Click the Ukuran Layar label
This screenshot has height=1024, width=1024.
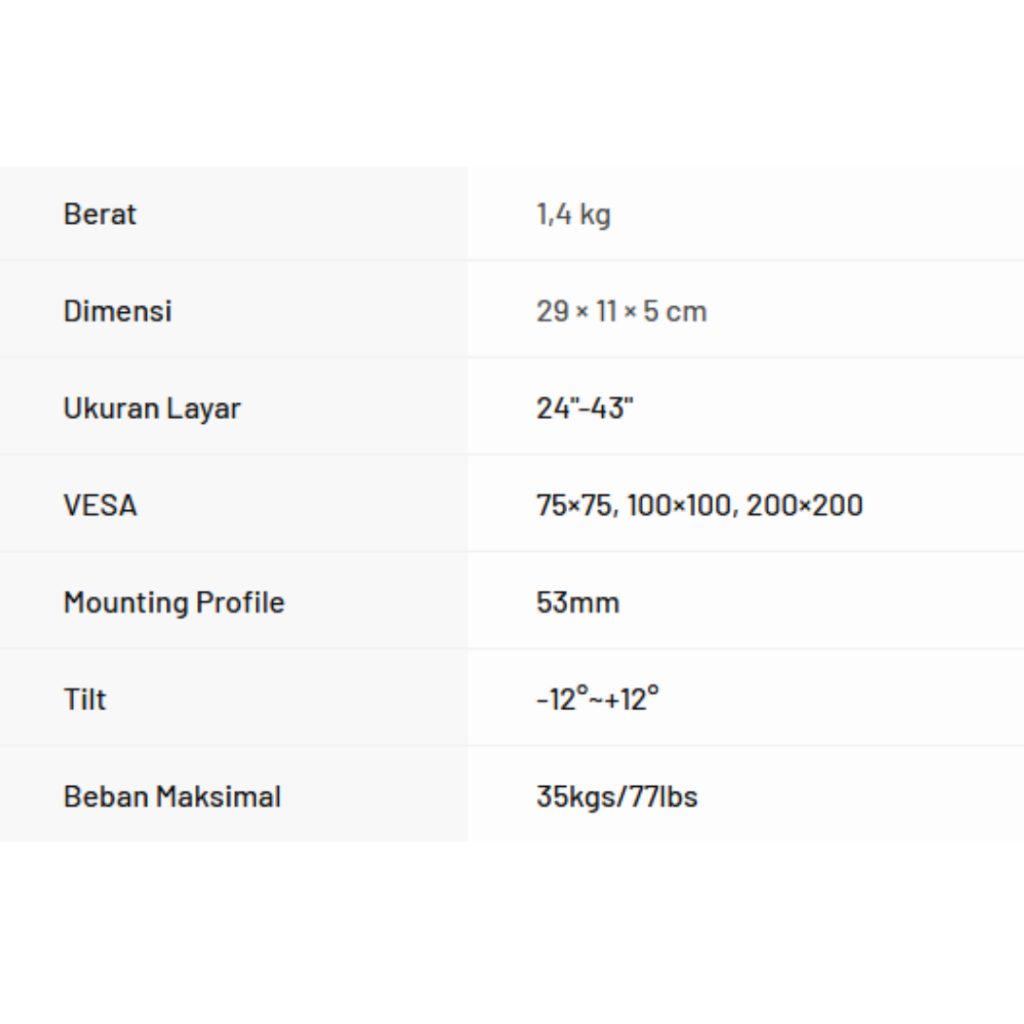tap(152, 408)
